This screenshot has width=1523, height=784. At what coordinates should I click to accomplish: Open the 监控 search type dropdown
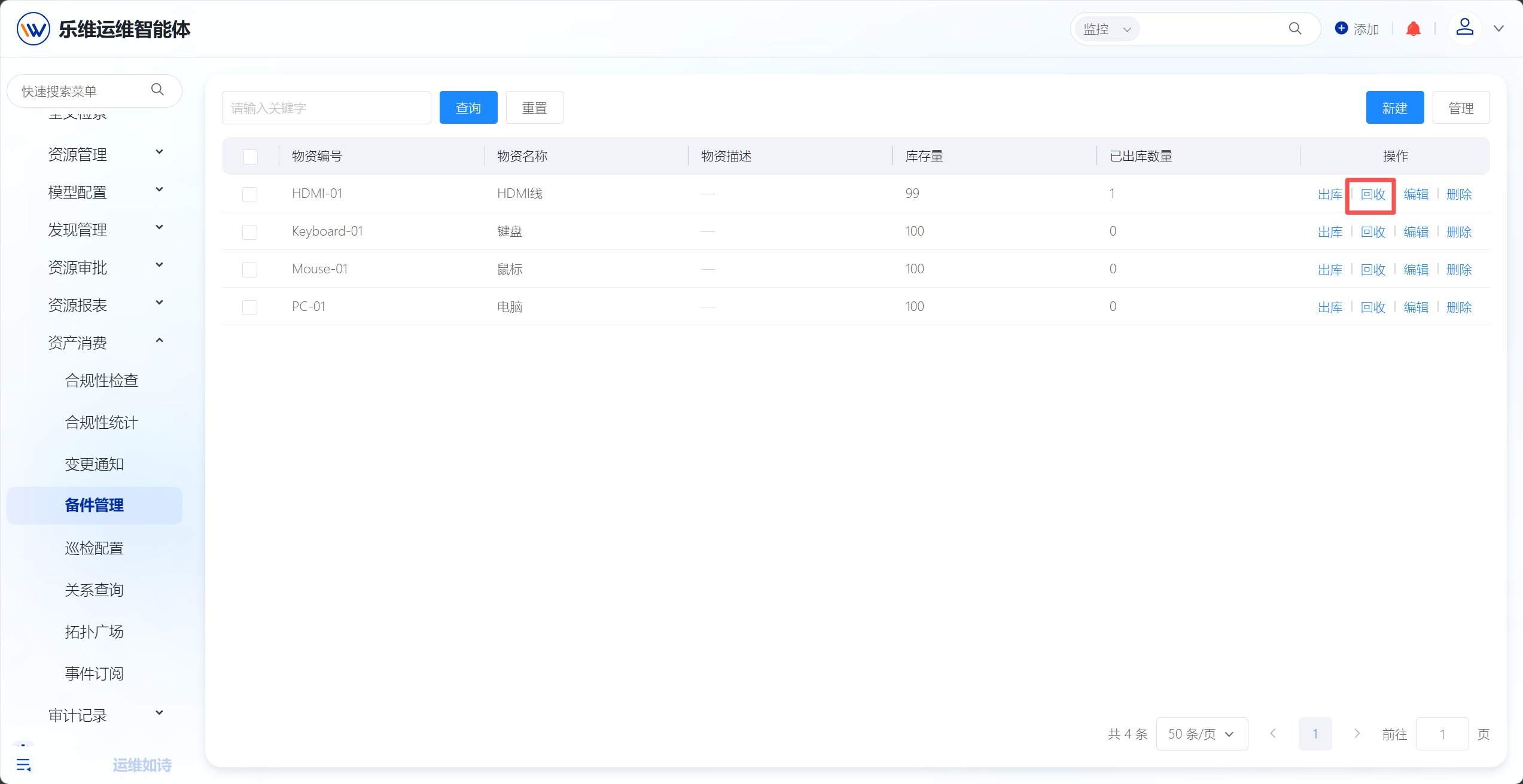tap(1107, 29)
